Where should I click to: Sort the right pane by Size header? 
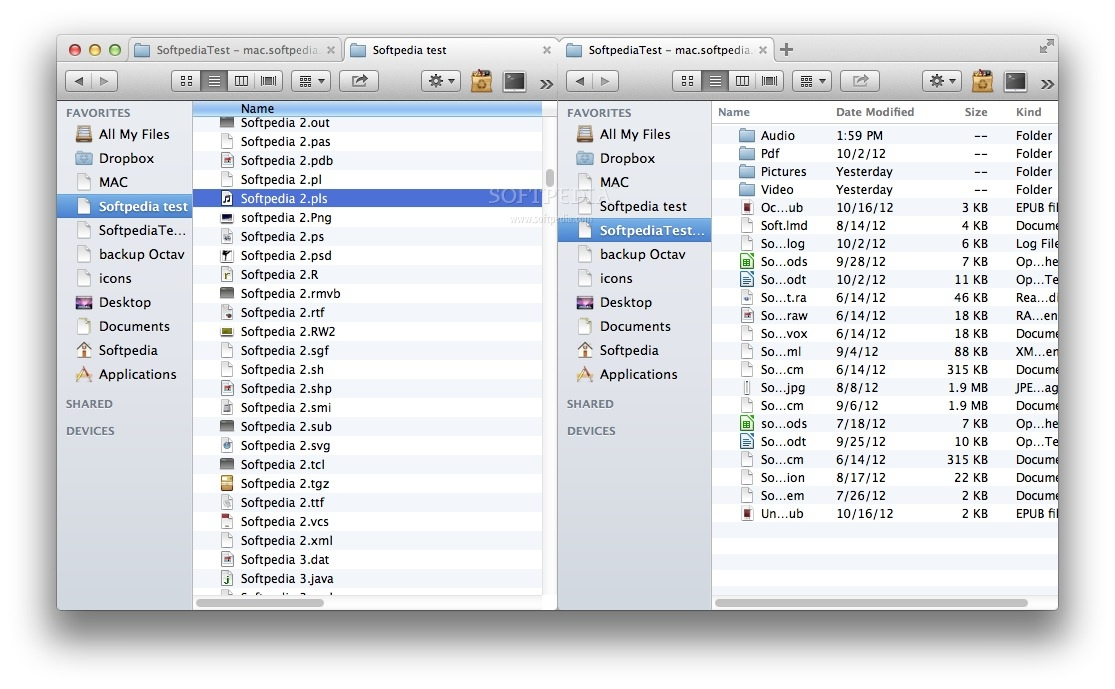coord(976,112)
